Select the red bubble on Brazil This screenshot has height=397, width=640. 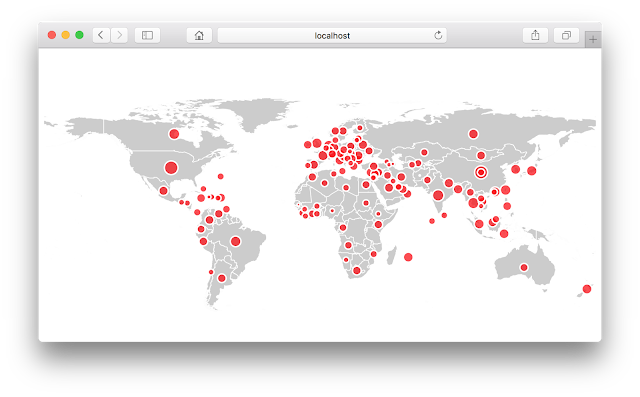[236, 241]
